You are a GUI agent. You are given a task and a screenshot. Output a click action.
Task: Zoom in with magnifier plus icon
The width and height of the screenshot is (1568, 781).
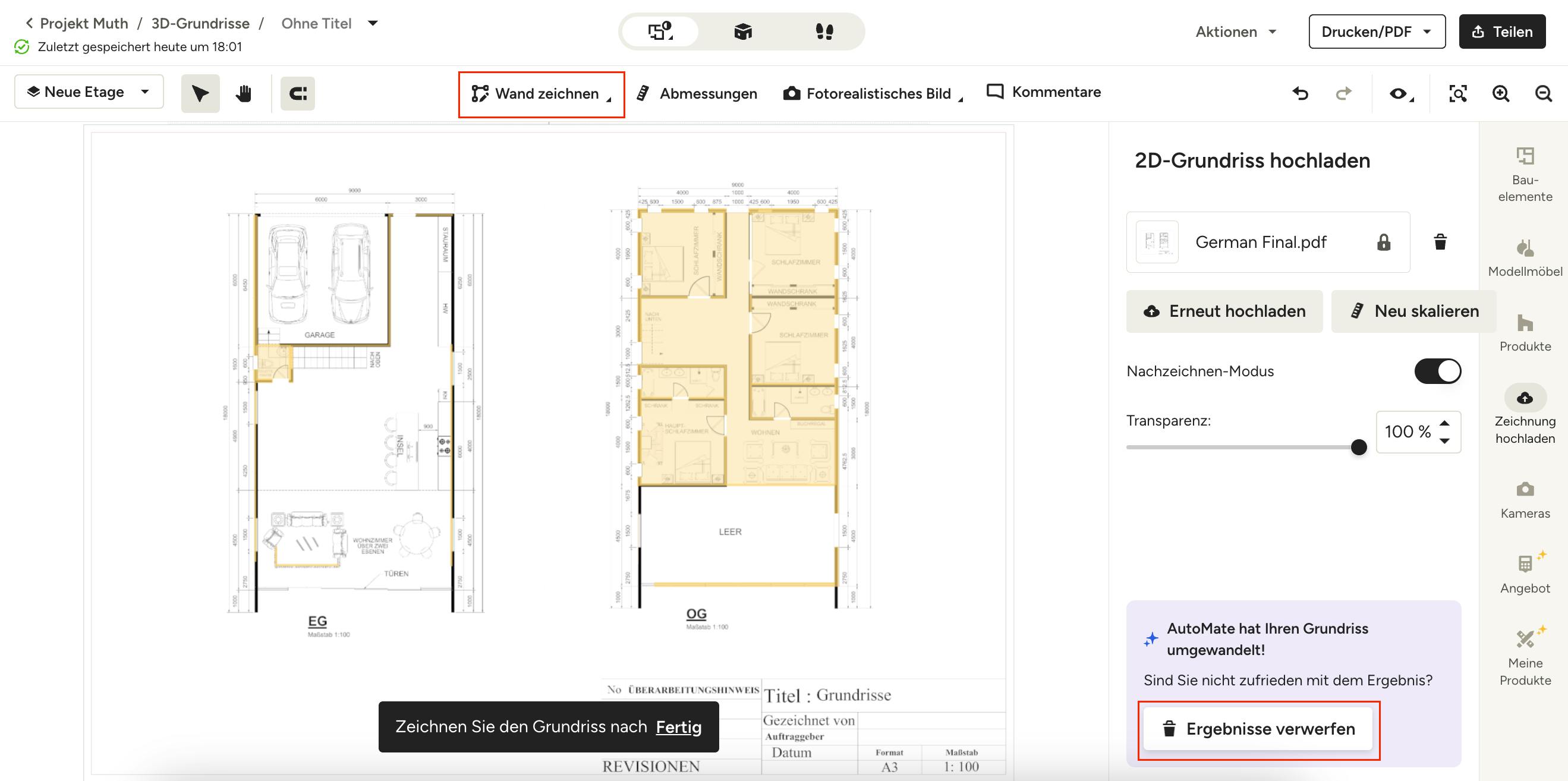1500,93
